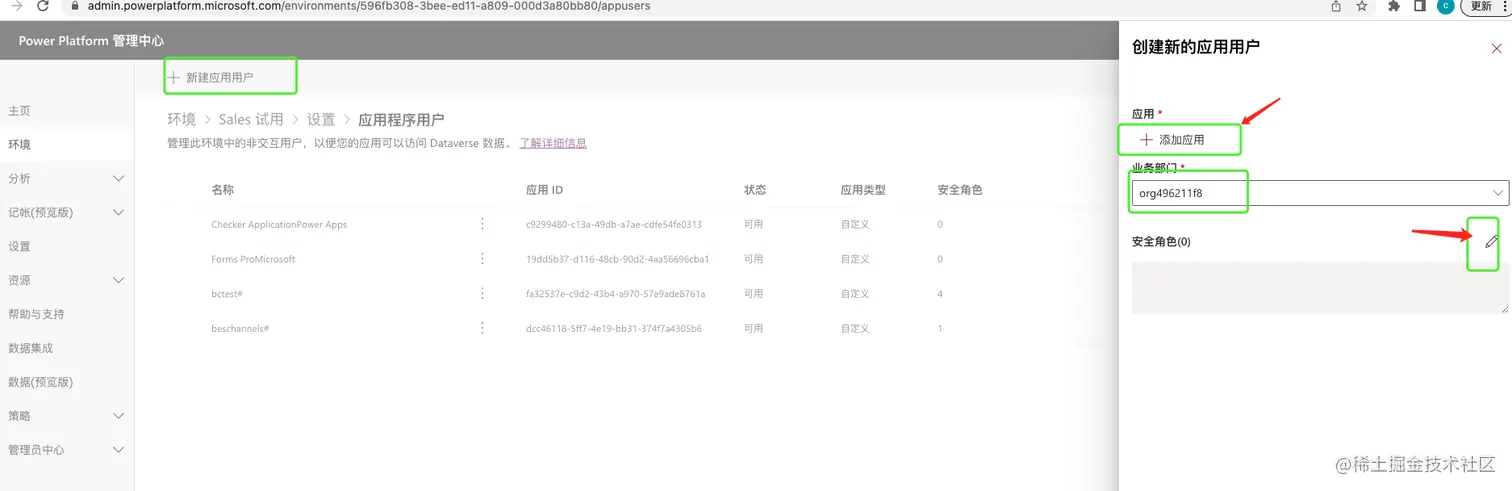The width and height of the screenshot is (1512, 491).
Task: Expand 策略 sidebar section
Action: (x=67, y=416)
